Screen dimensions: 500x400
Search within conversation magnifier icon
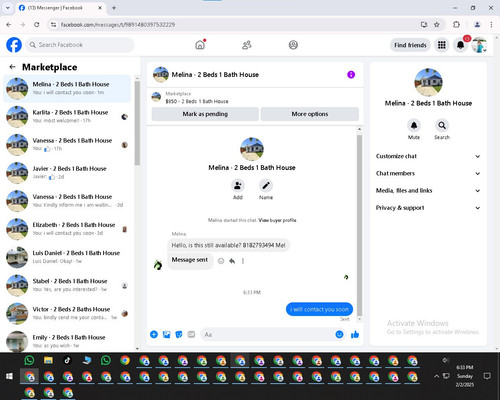coord(442,126)
